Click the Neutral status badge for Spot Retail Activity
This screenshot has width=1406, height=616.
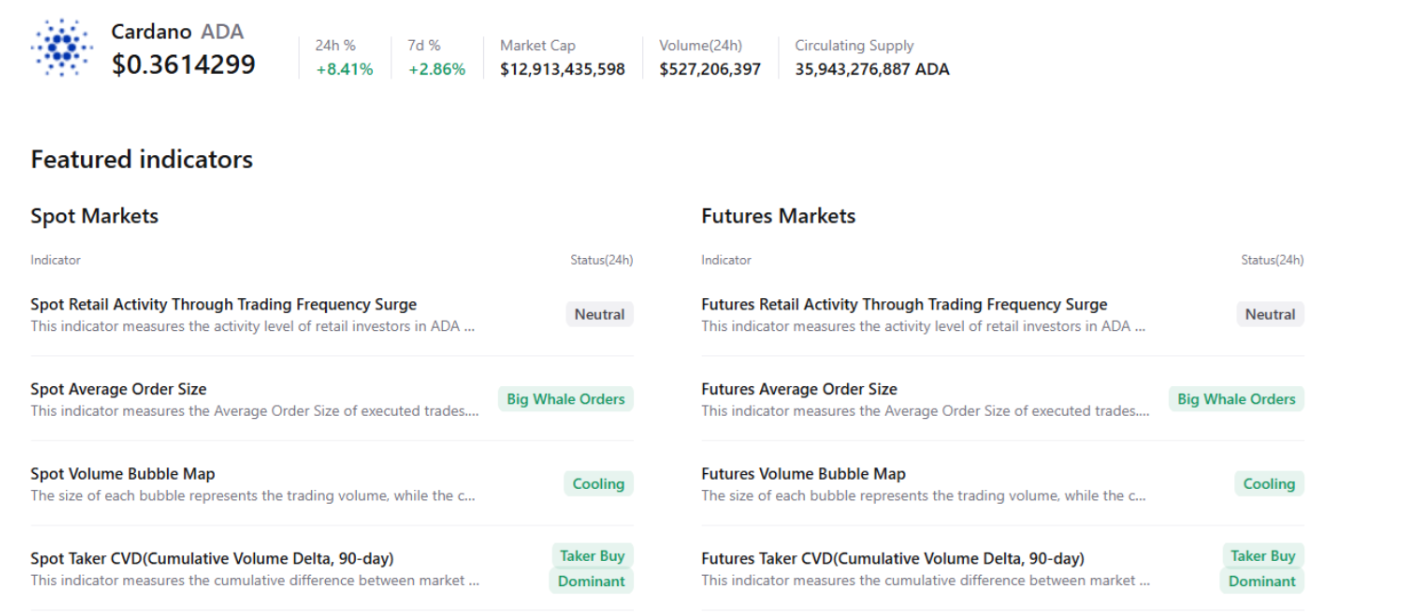click(599, 313)
